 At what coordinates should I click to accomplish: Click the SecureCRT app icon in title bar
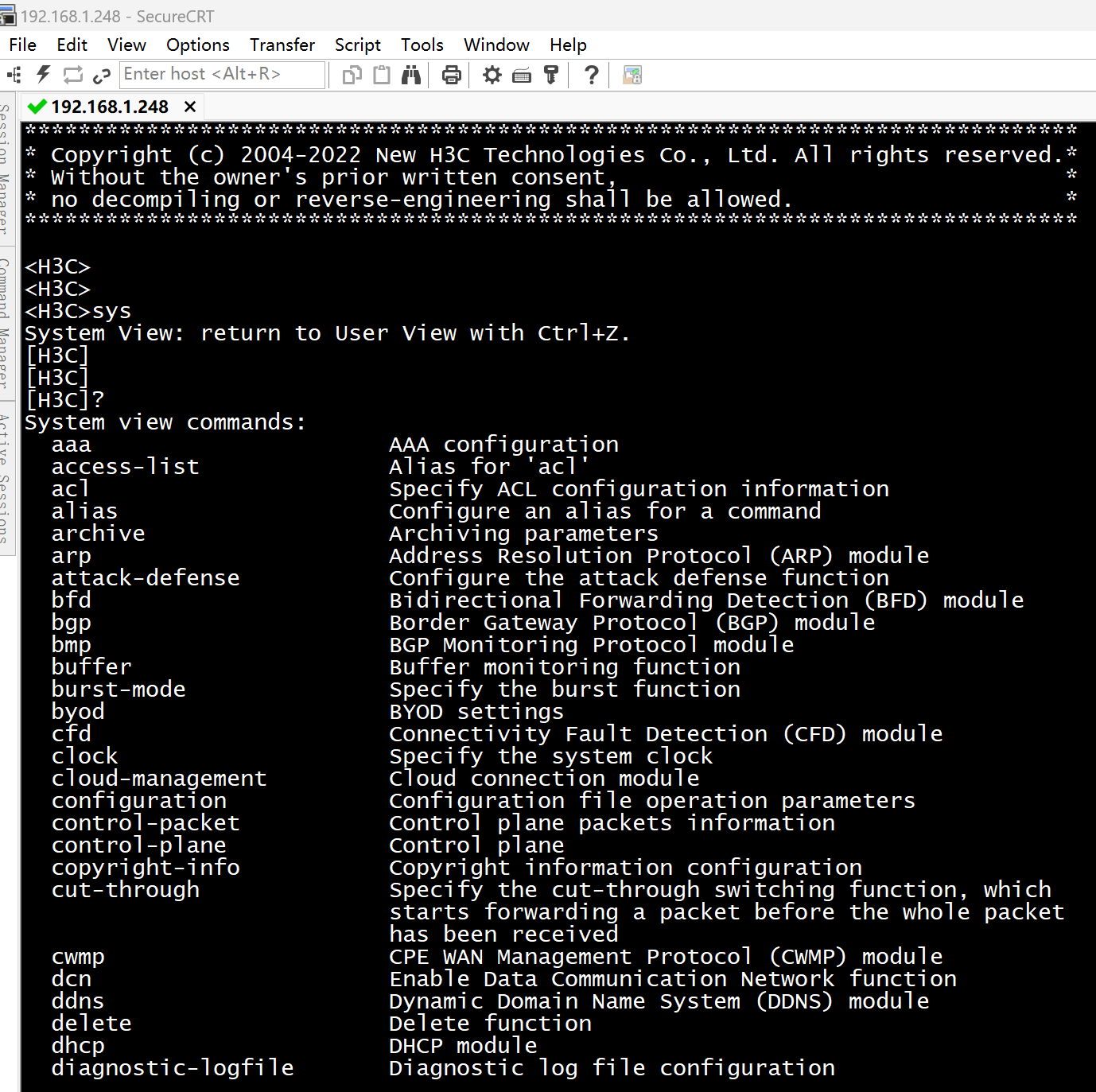(8, 16)
